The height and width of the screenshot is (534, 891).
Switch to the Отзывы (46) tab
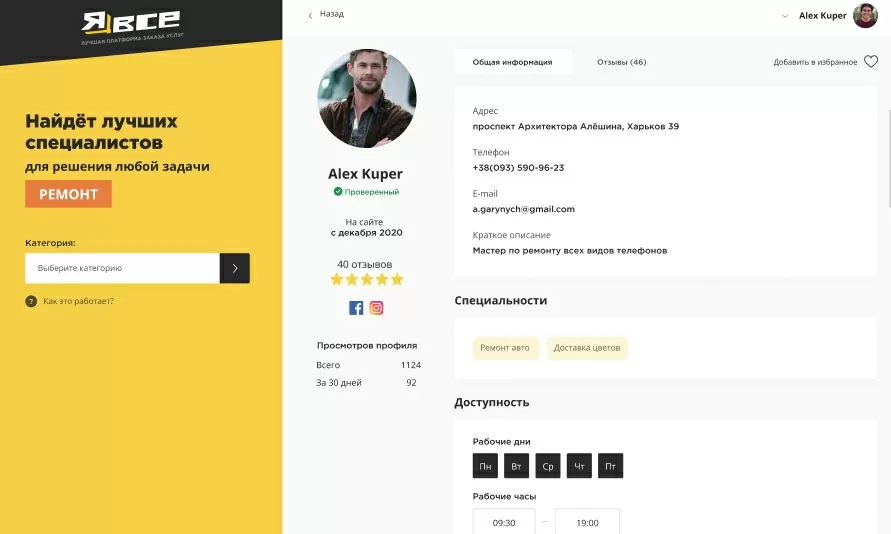pos(621,62)
